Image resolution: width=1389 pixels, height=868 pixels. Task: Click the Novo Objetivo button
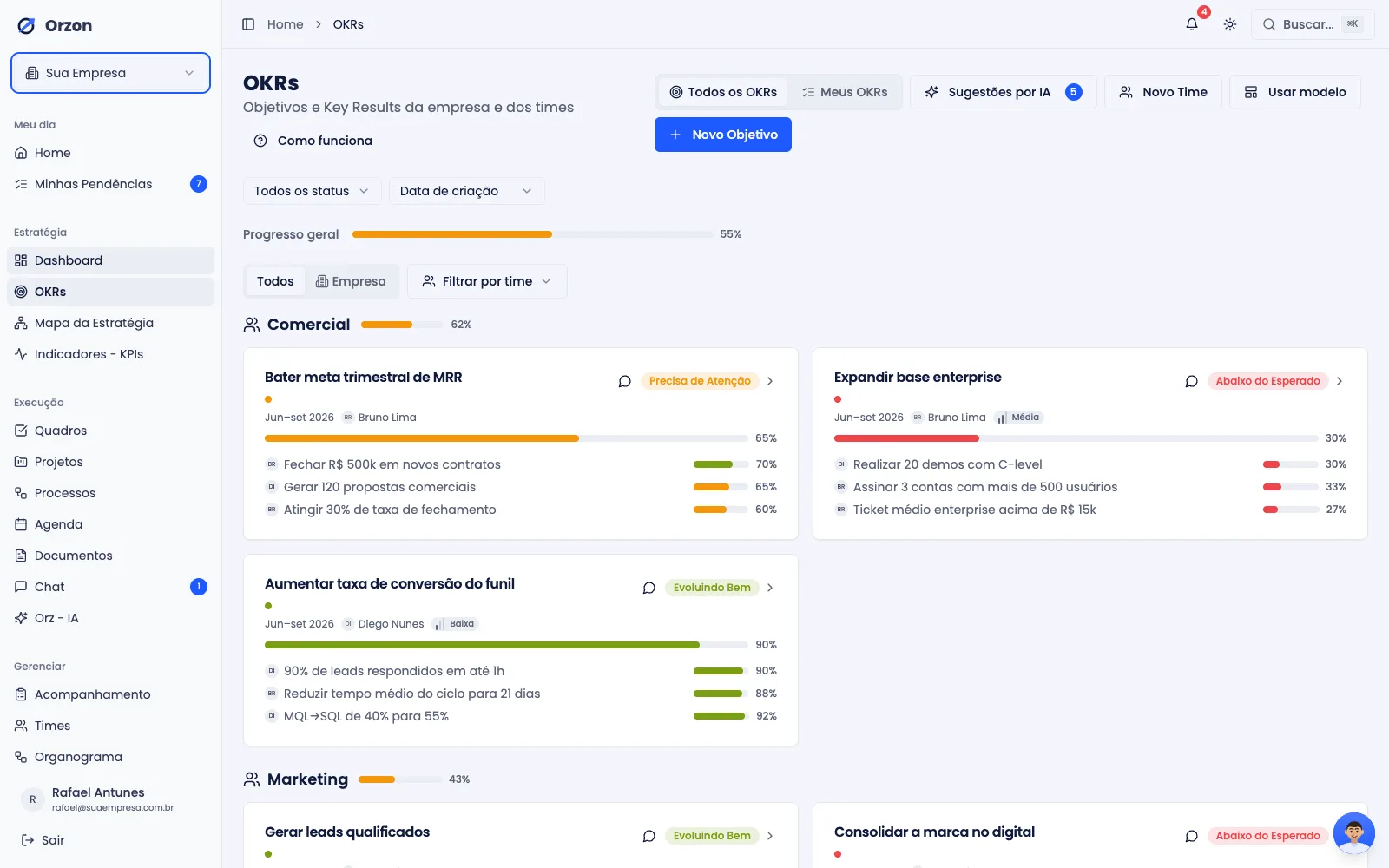click(723, 135)
